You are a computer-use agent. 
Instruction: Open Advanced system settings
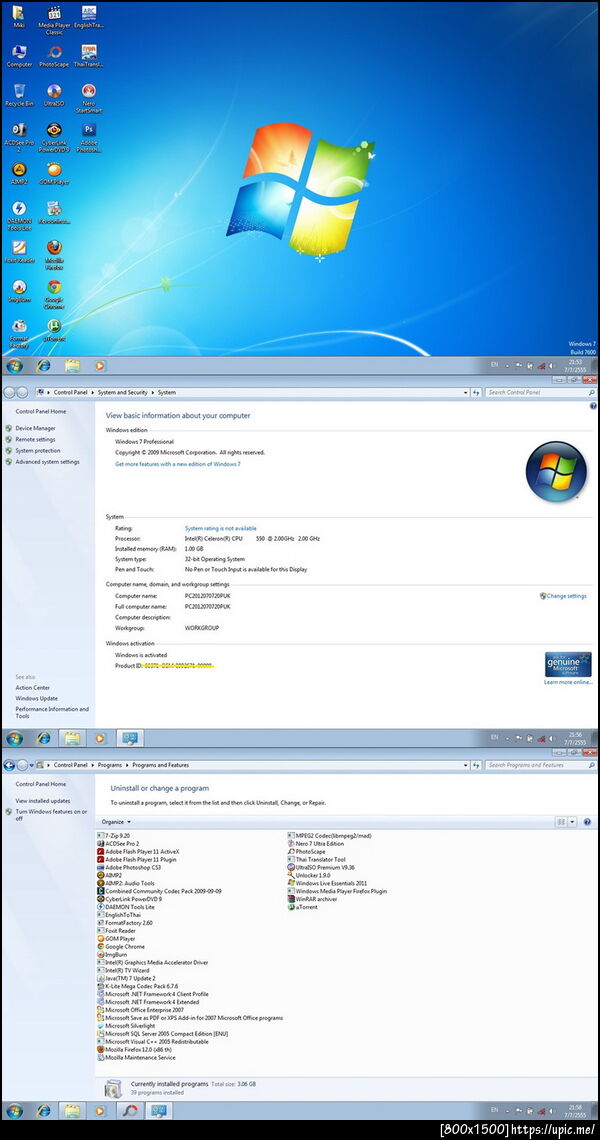point(47,462)
